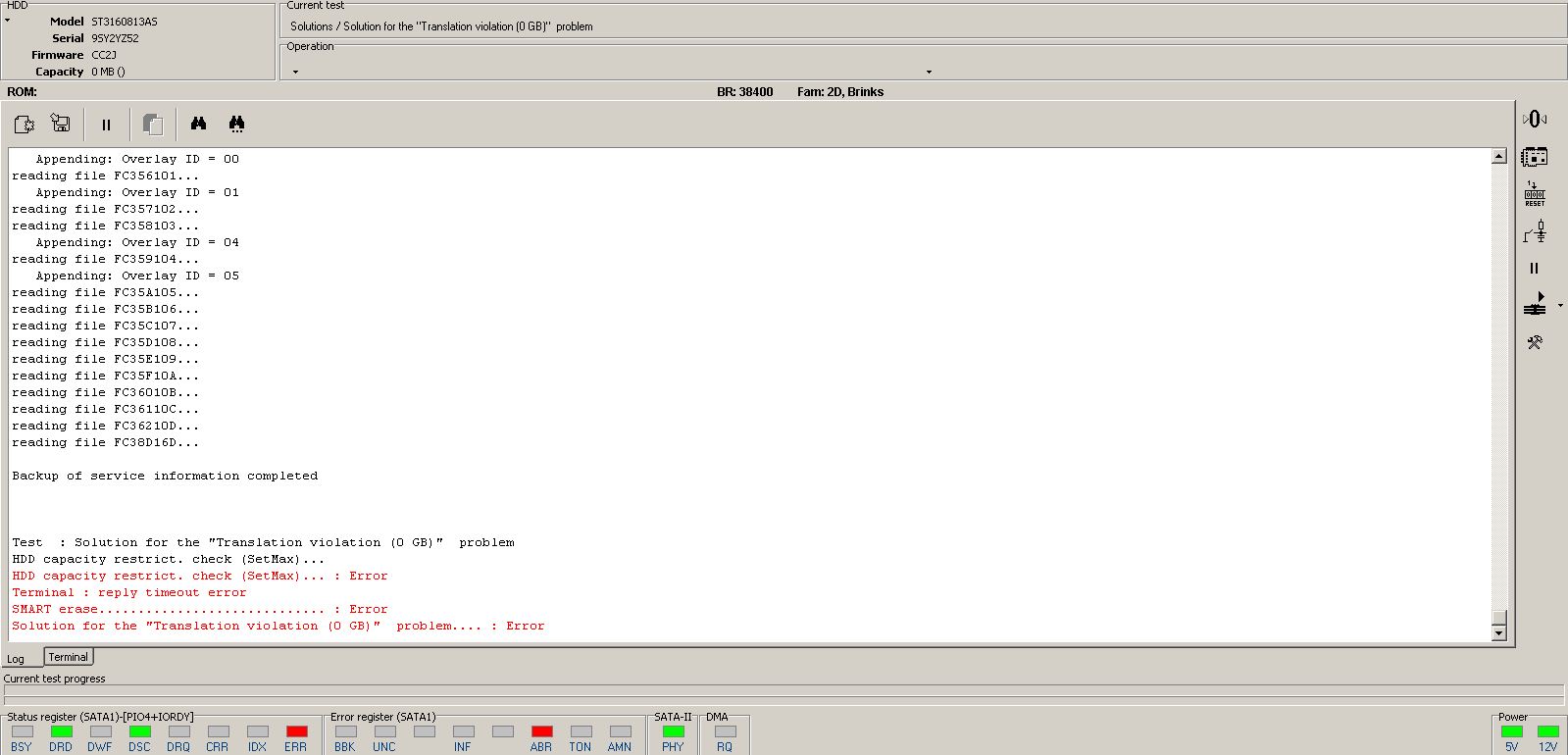The width and height of the screenshot is (1568, 755).
Task: Click the BBK error register indicator
Action: coord(345,731)
